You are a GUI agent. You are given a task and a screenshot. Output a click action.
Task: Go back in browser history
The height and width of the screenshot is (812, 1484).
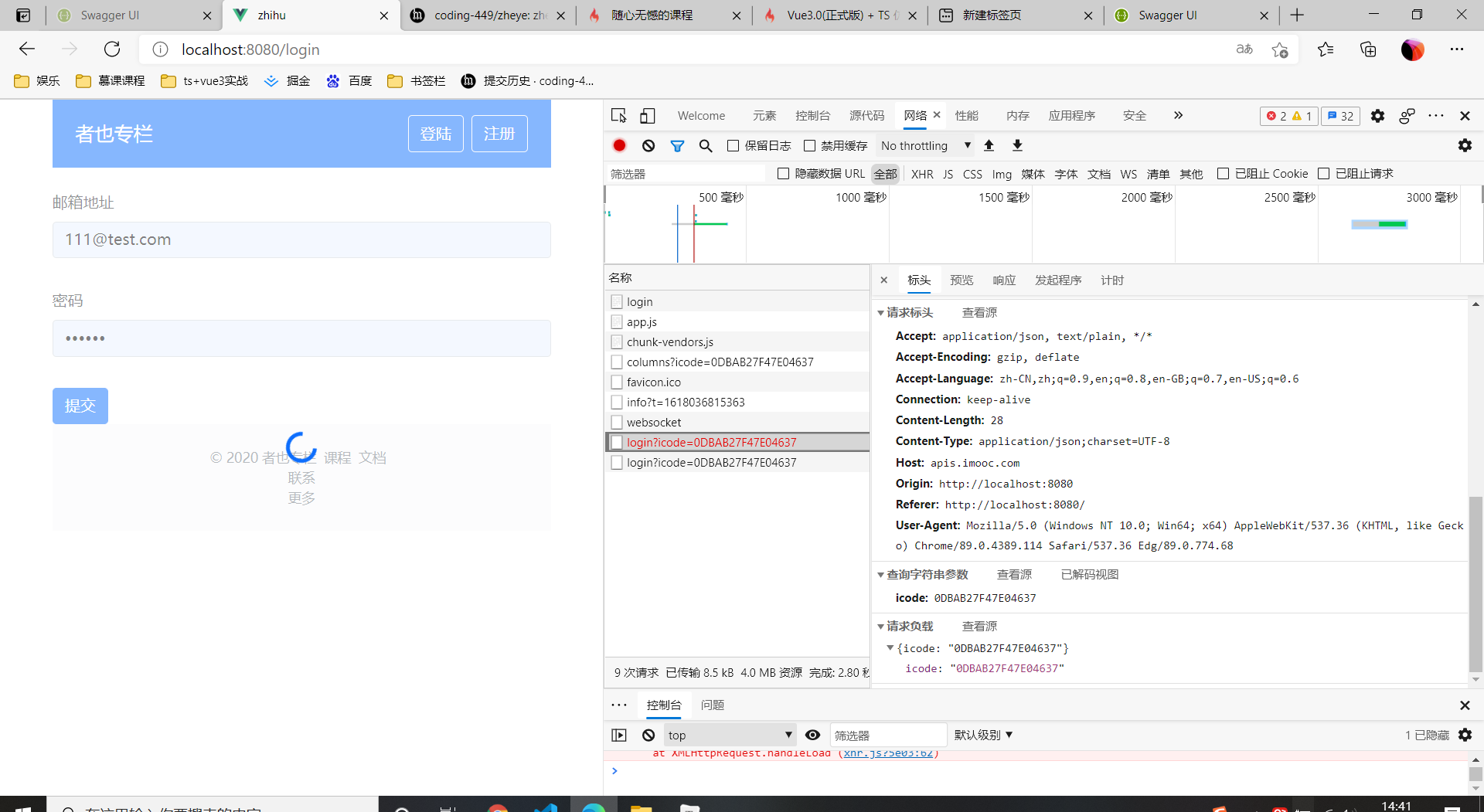click(x=27, y=49)
